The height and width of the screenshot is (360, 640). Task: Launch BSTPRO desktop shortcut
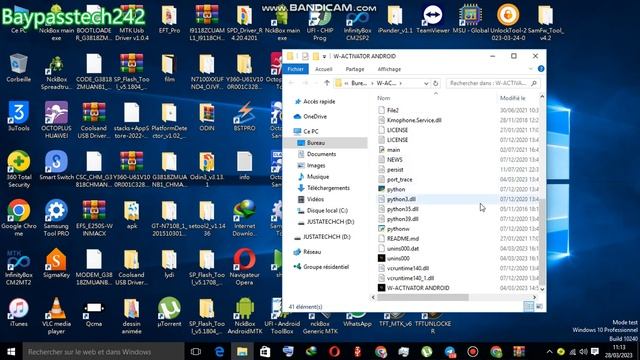coord(244,116)
